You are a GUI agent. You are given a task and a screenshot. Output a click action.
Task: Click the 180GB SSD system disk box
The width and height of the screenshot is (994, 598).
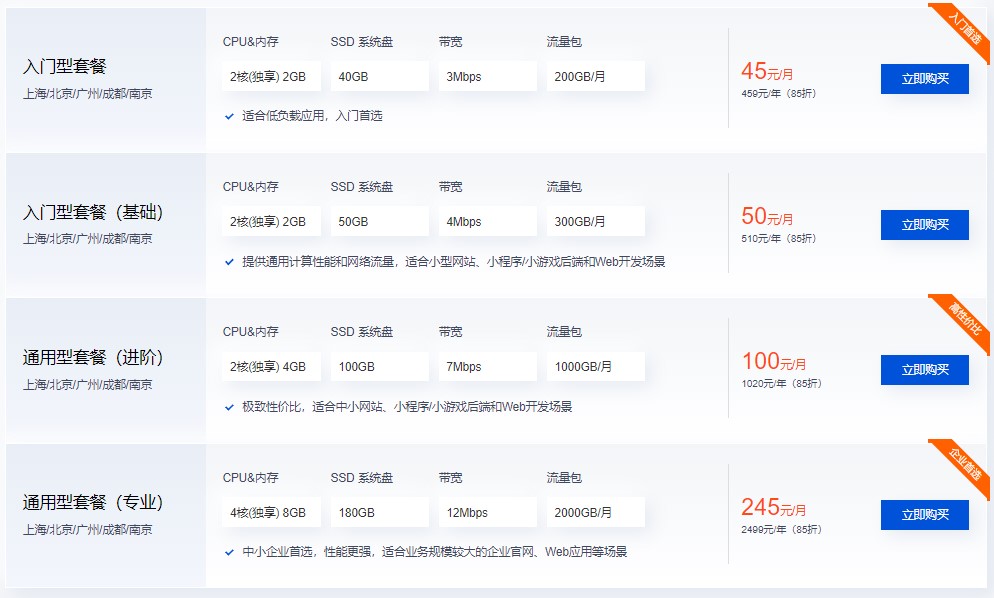click(379, 512)
